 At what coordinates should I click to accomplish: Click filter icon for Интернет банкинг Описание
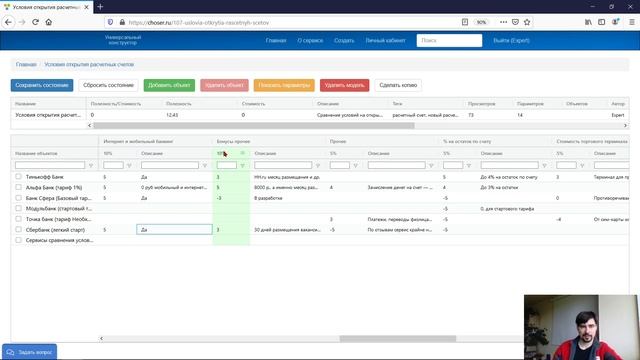(204, 165)
